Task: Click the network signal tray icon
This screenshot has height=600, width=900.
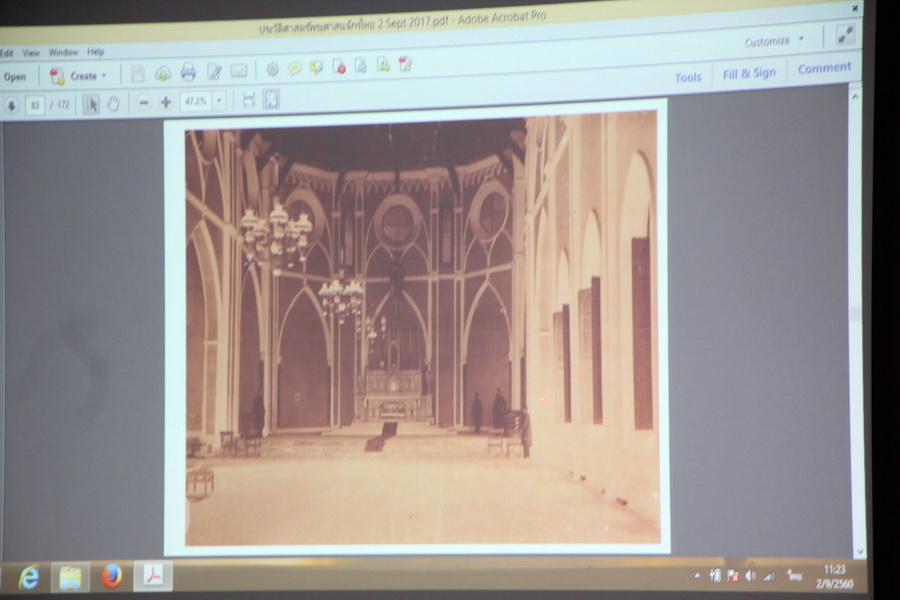Action: click(x=769, y=576)
